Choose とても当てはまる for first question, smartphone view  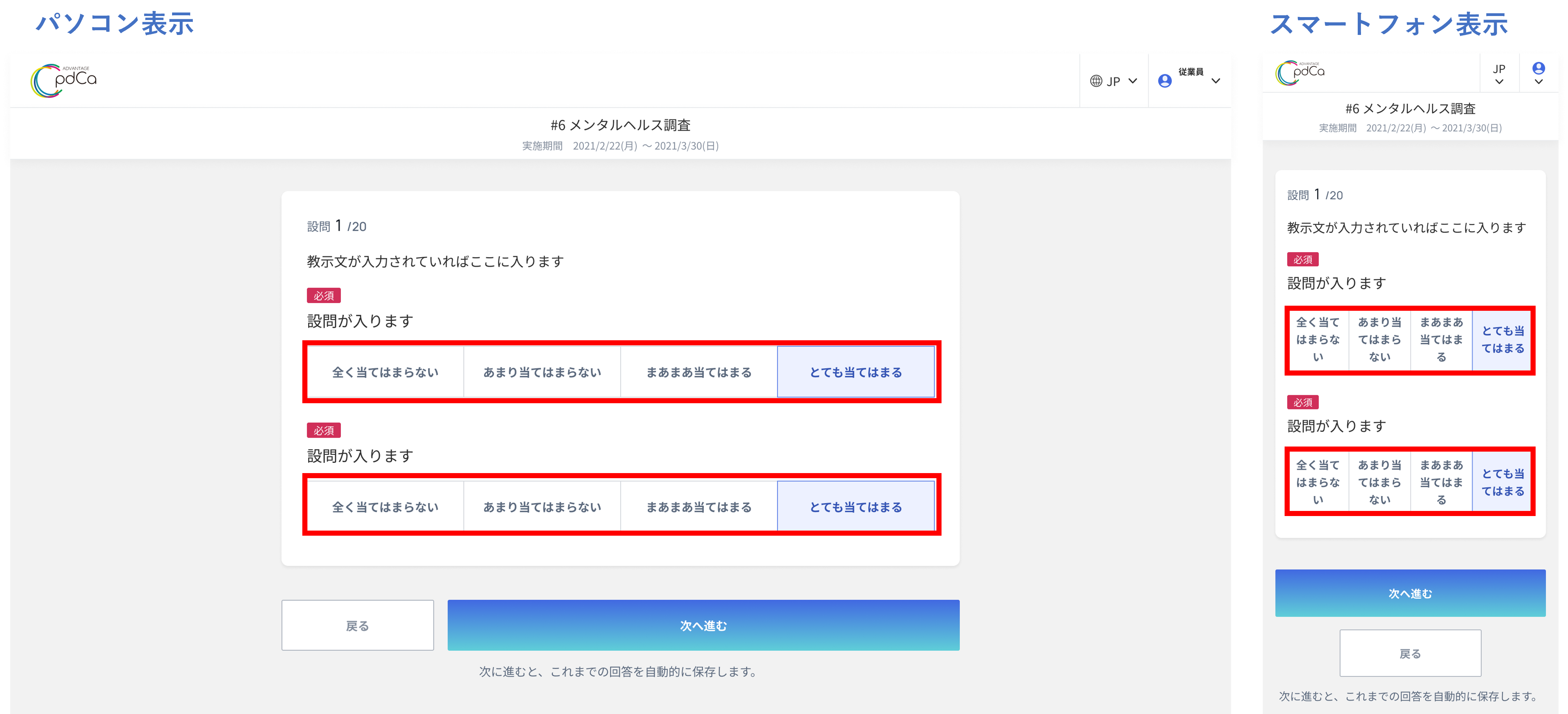1502,340
